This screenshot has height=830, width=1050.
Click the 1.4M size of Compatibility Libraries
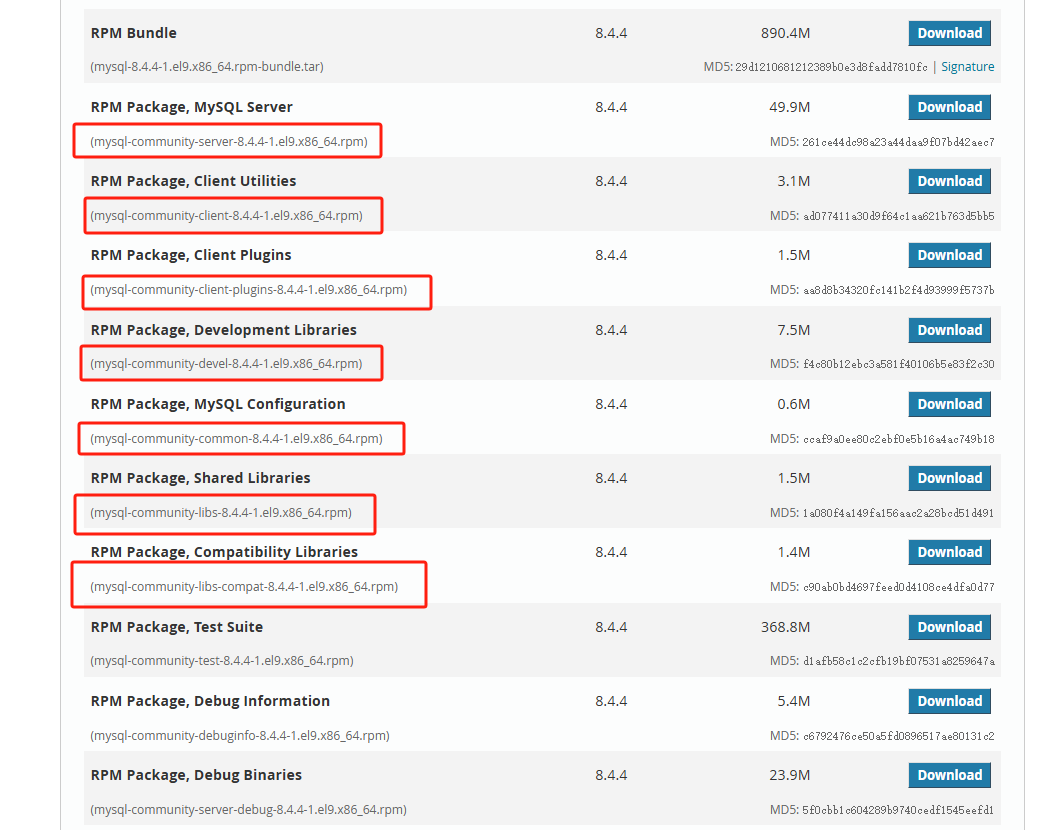pyautogui.click(x=794, y=552)
